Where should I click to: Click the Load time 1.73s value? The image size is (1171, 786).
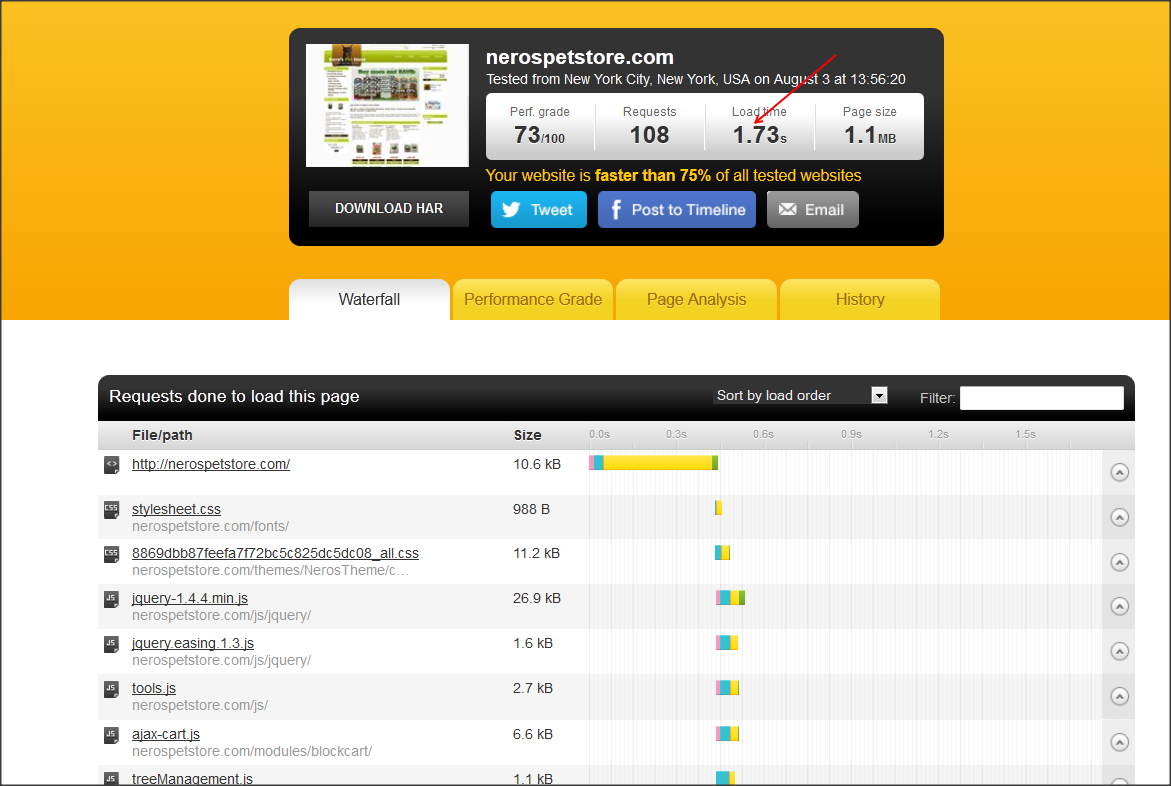click(760, 135)
